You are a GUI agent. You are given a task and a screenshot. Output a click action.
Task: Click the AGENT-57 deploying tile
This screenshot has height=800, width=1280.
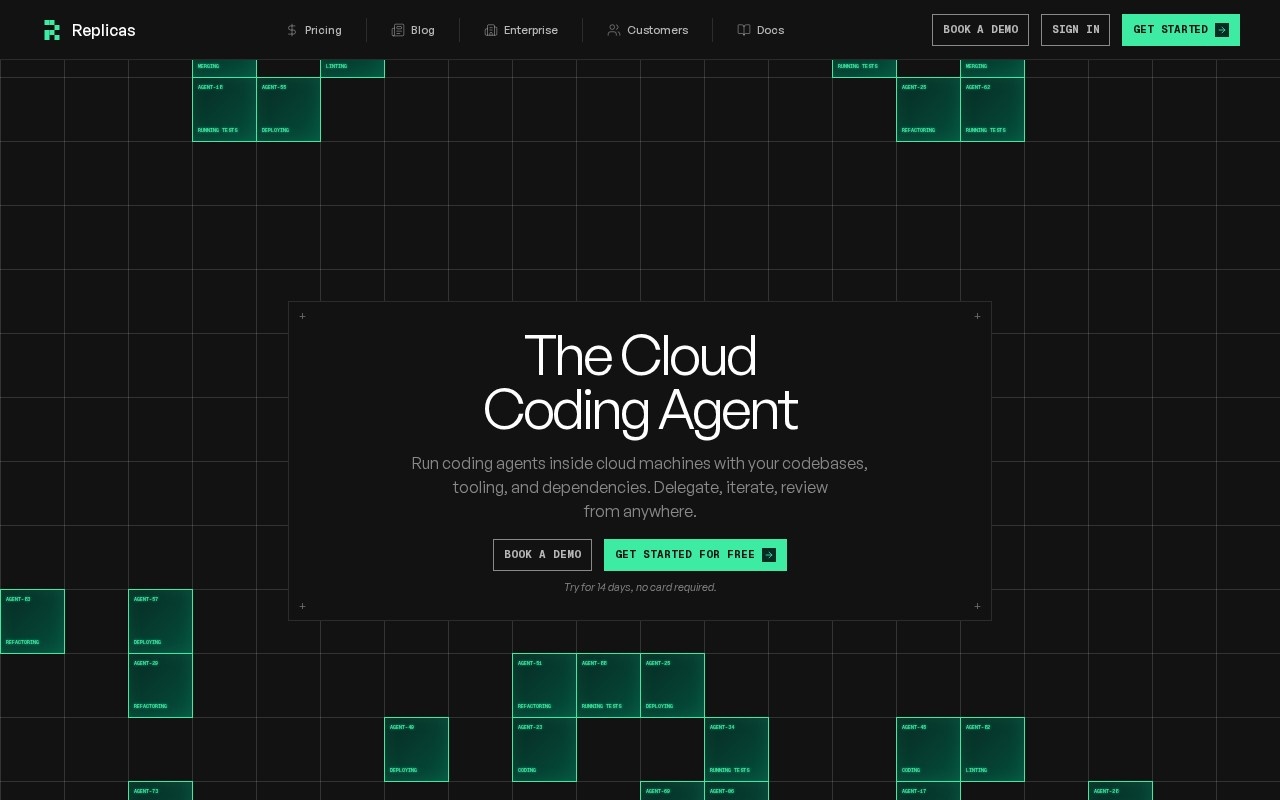click(x=160, y=621)
